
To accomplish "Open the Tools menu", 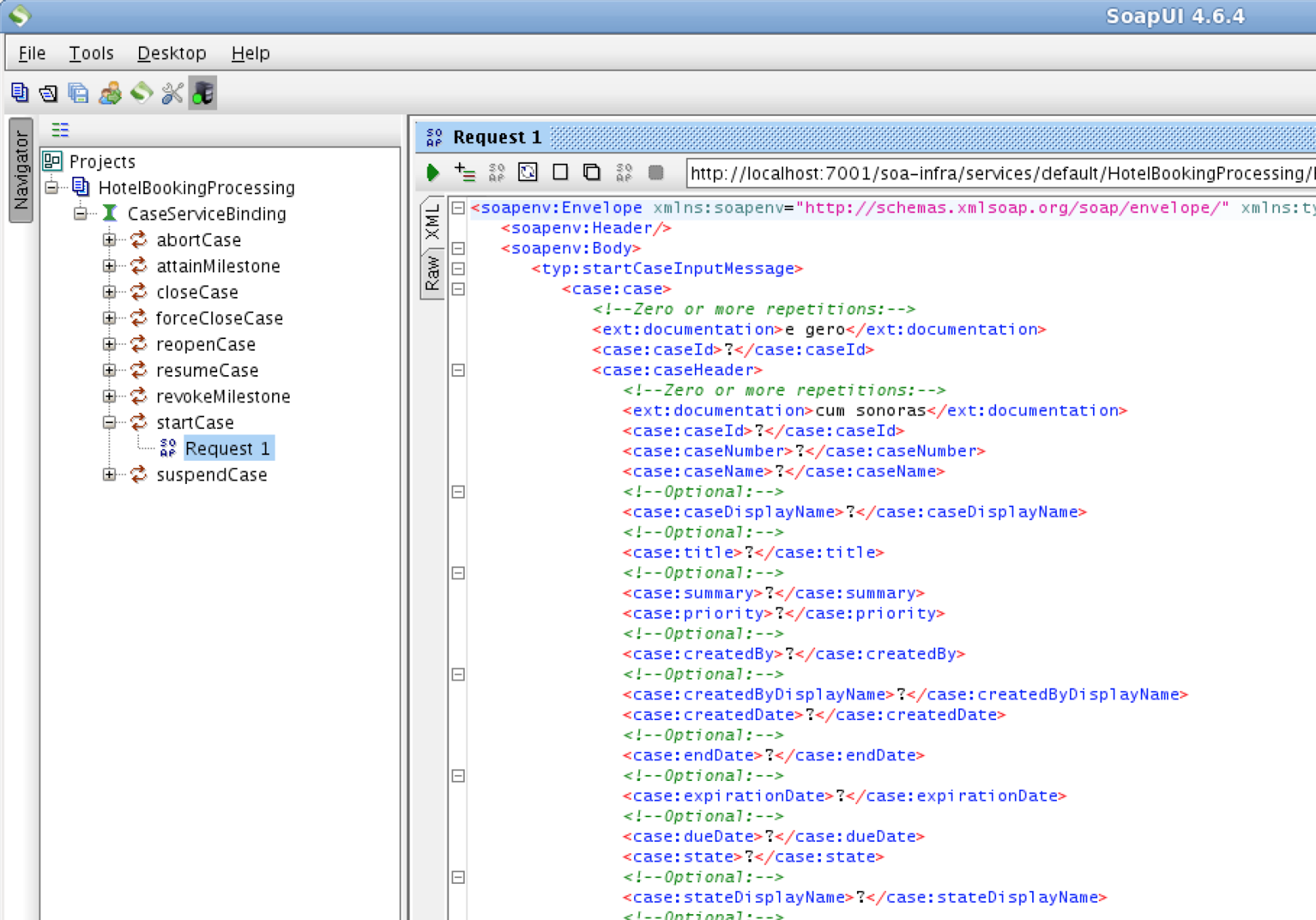I will click(91, 53).
